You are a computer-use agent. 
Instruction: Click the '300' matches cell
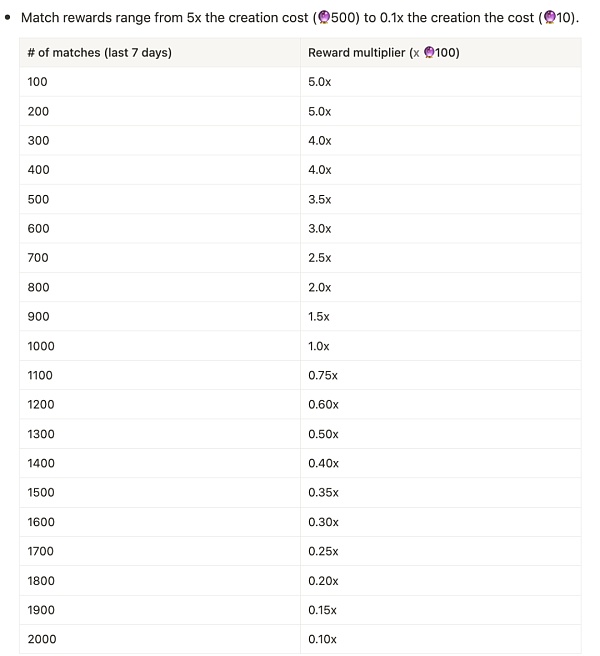click(x=38, y=141)
